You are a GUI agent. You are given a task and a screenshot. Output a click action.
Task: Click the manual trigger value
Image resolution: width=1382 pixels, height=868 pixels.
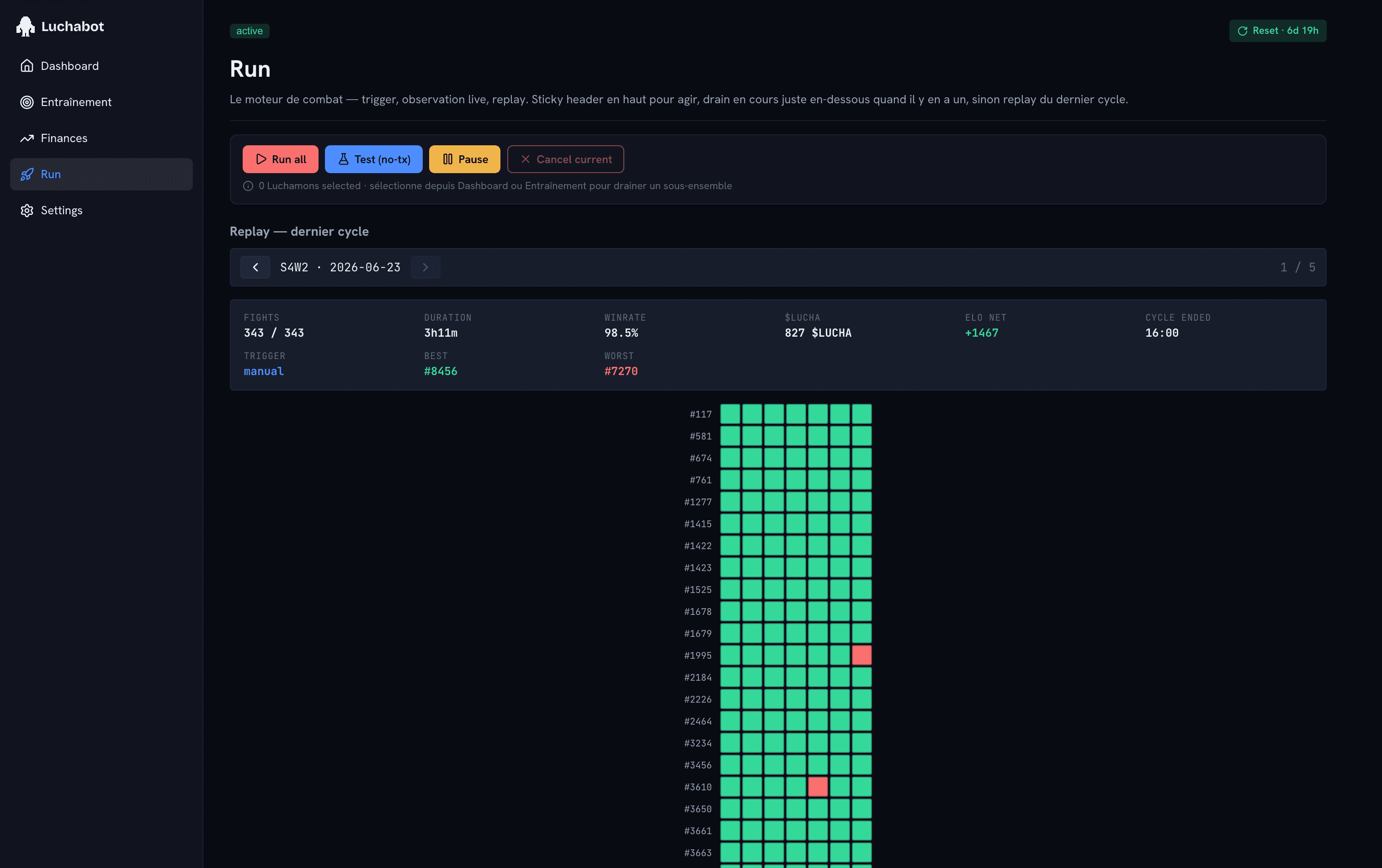click(264, 371)
